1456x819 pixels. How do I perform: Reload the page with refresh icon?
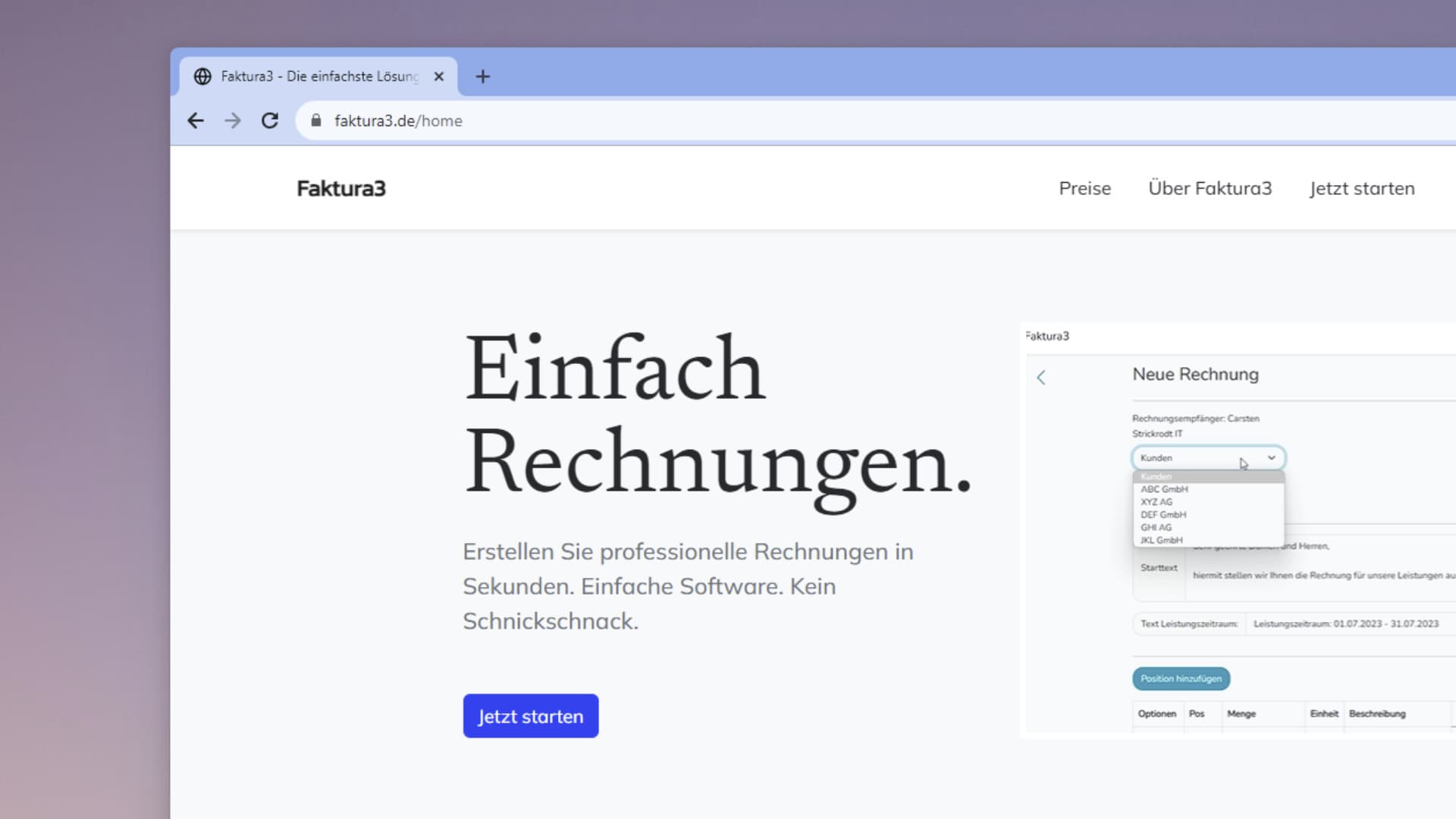coord(270,121)
